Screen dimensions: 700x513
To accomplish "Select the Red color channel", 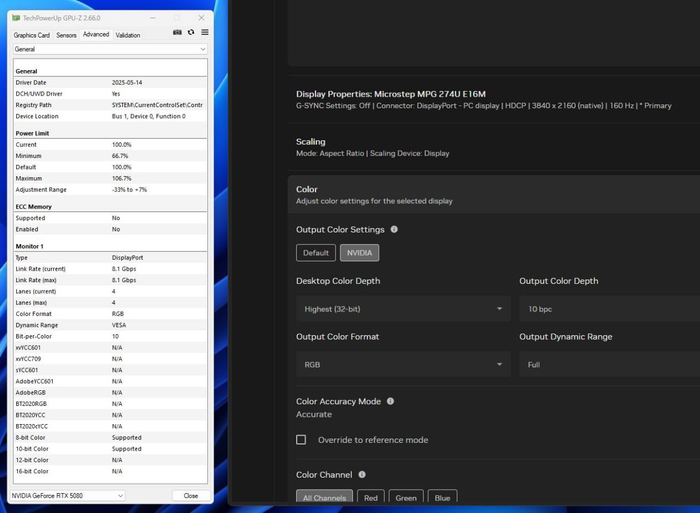I will point(371,497).
